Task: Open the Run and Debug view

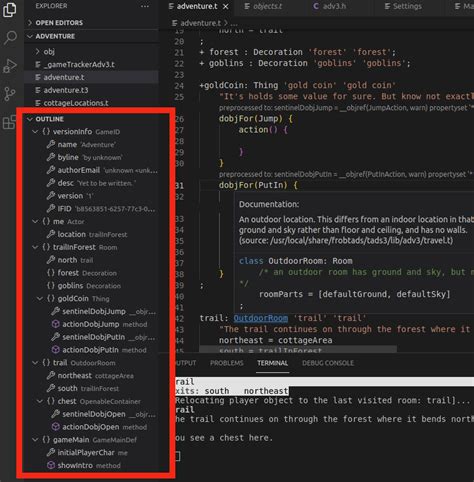Action: coord(9,65)
